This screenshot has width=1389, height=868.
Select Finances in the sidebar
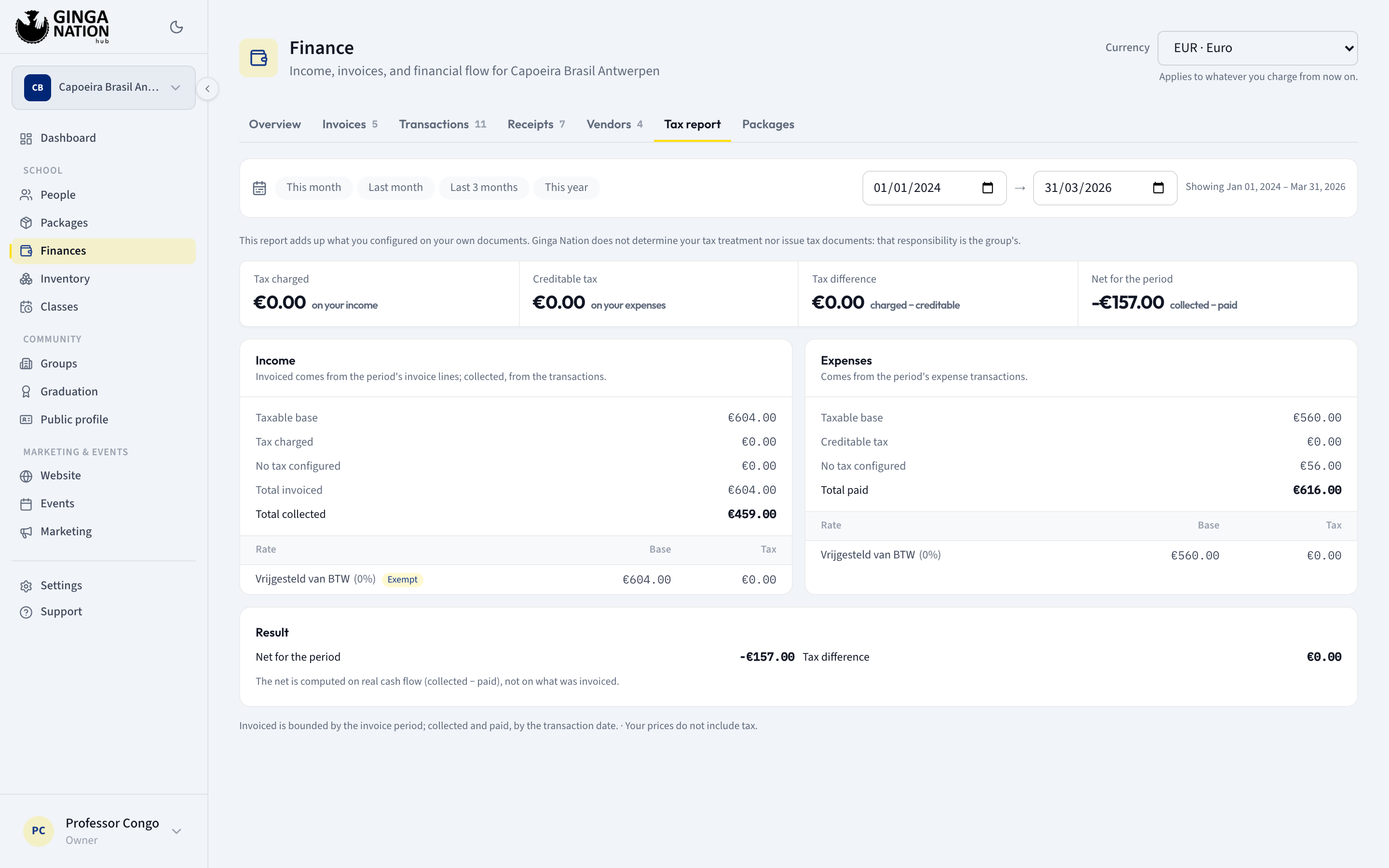[x=103, y=251]
